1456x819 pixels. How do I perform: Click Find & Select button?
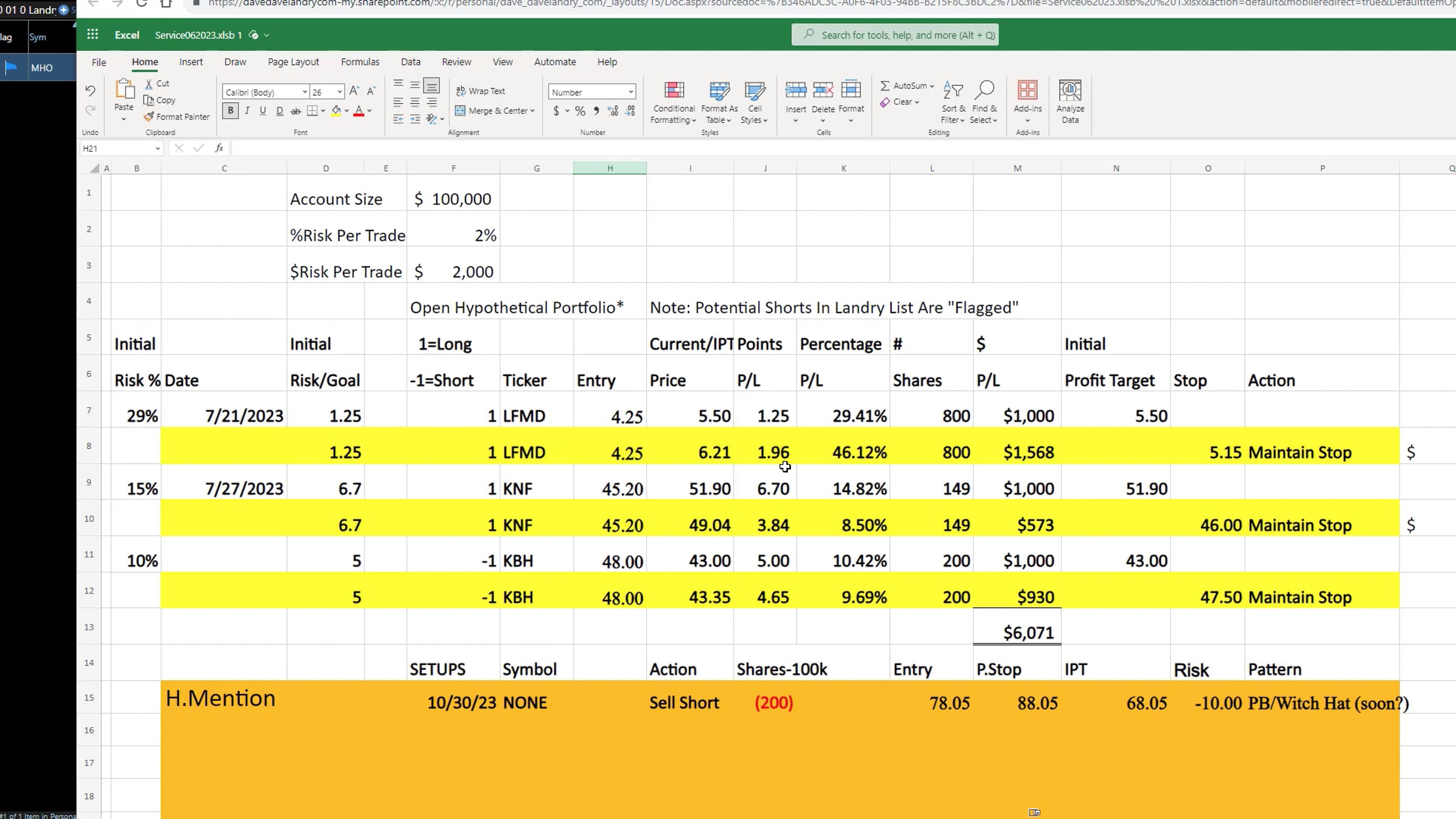tap(984, 102)
